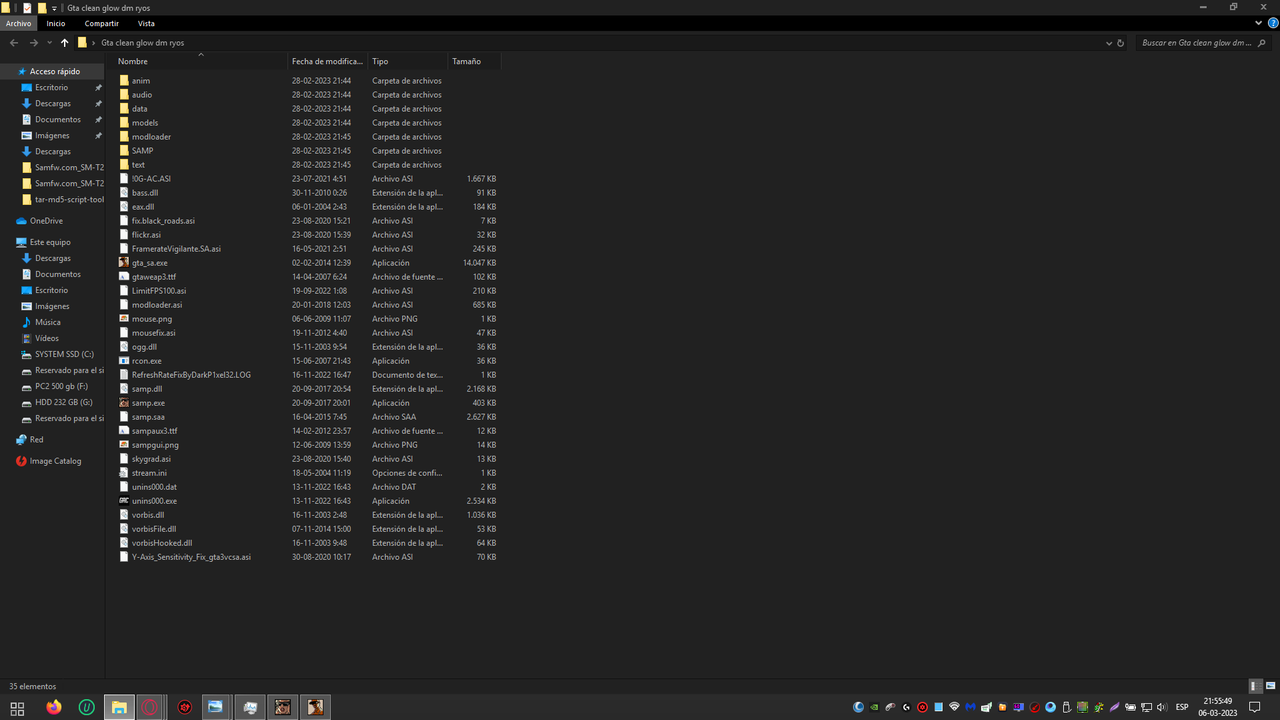Open address bar history dropdown

pyautogui.click(x=1109, y=43)
